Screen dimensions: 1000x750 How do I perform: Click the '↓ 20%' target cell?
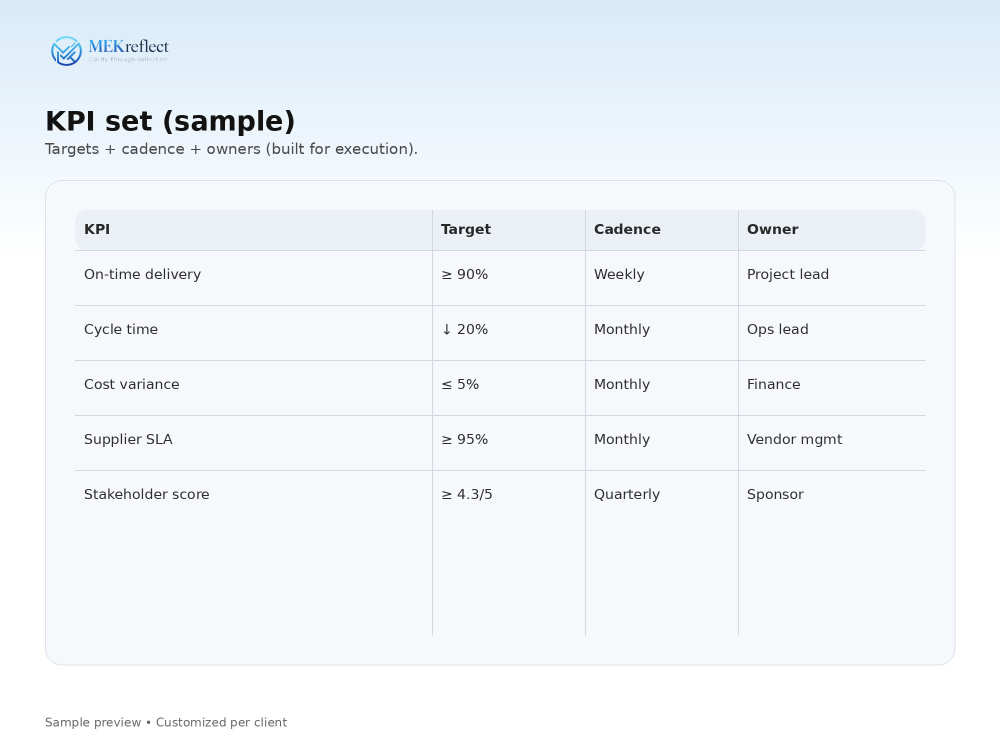tap(509, 333)
